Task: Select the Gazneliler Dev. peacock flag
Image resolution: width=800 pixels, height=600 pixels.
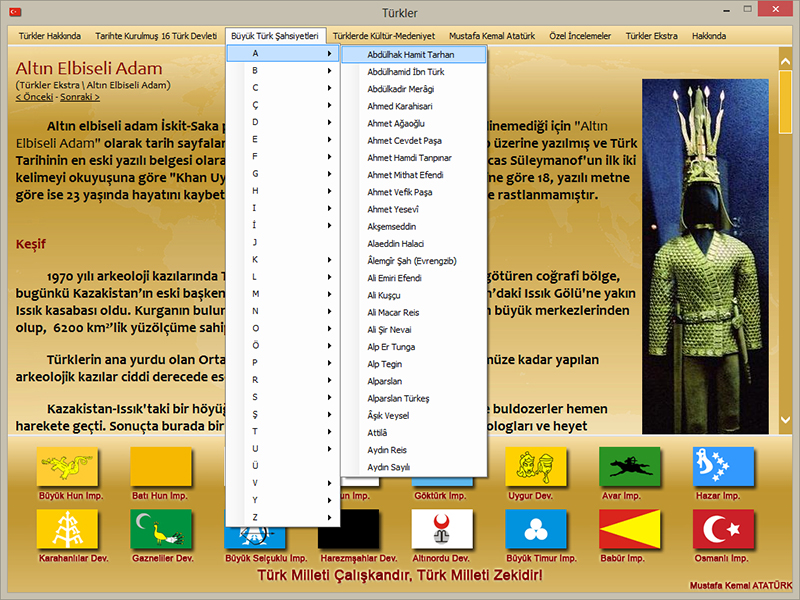Action: click(160, 529)
